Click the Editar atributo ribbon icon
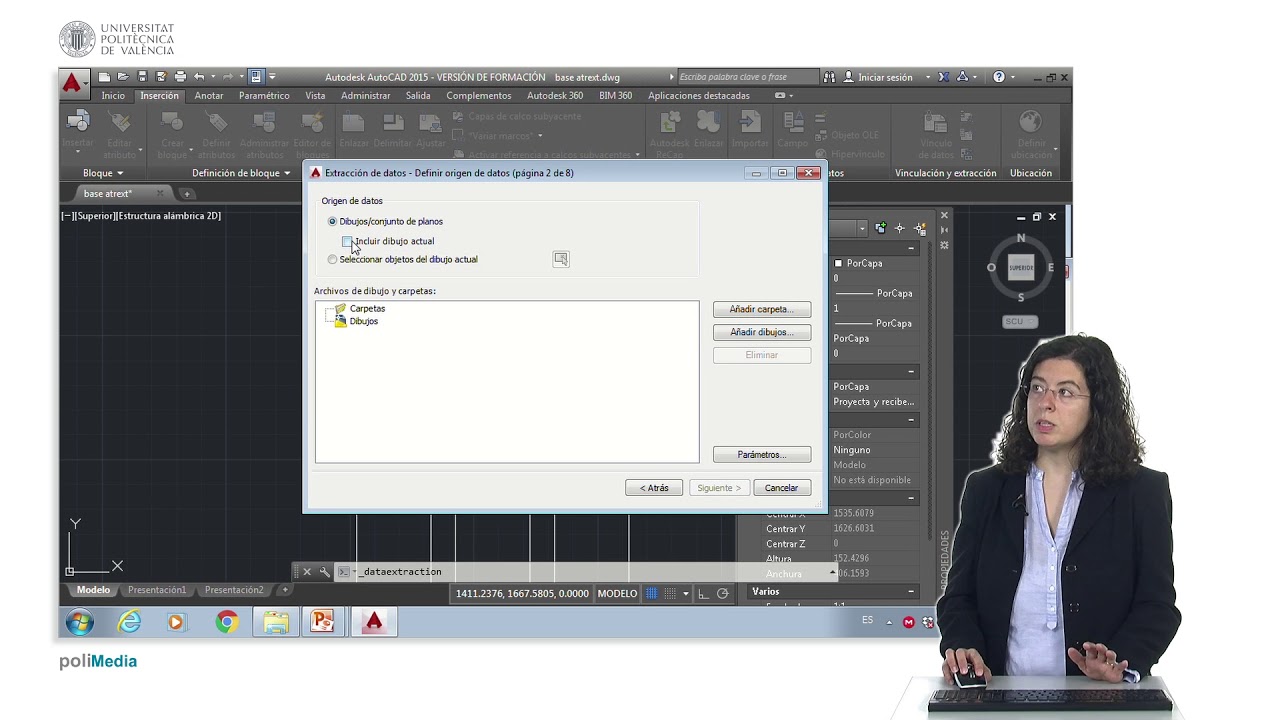Screen dimensions: 1280x720 120,123
